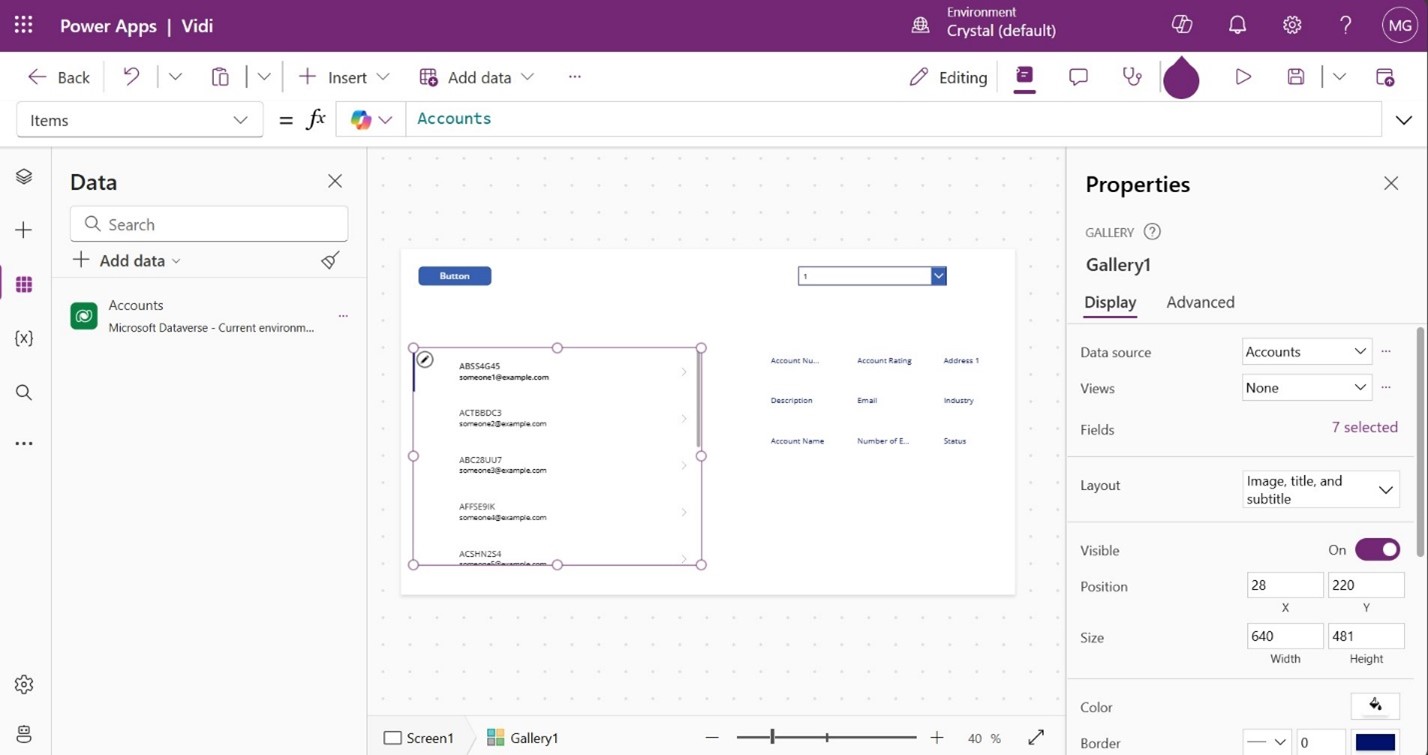The width and height of the screenshot is (1428, 755).
Task: Click the Back button
Action: coord(59,77)
